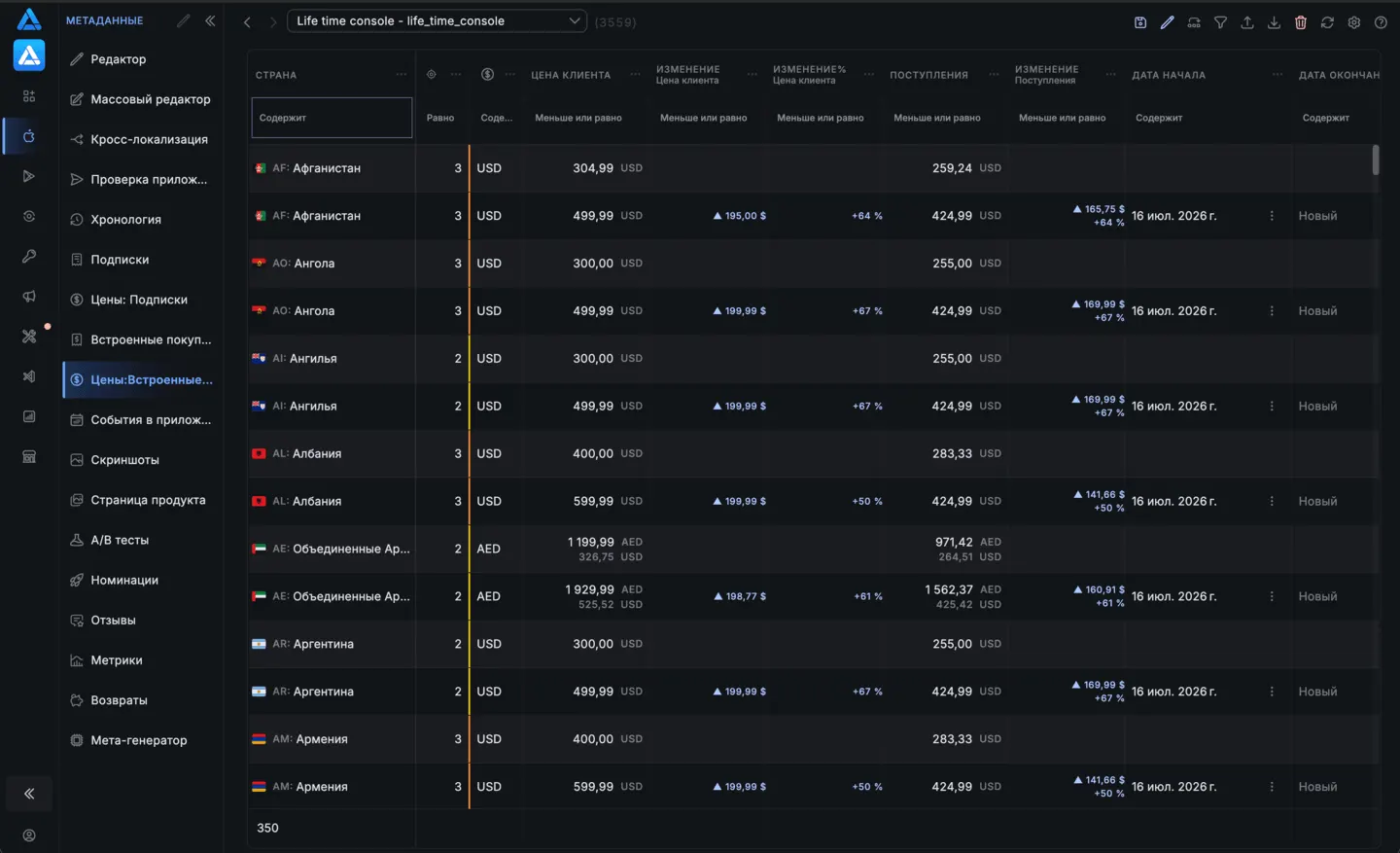Viewport: 1400px width, 853px height.
Task: Open the settings gear icon top right
Action: point(1354,22)
